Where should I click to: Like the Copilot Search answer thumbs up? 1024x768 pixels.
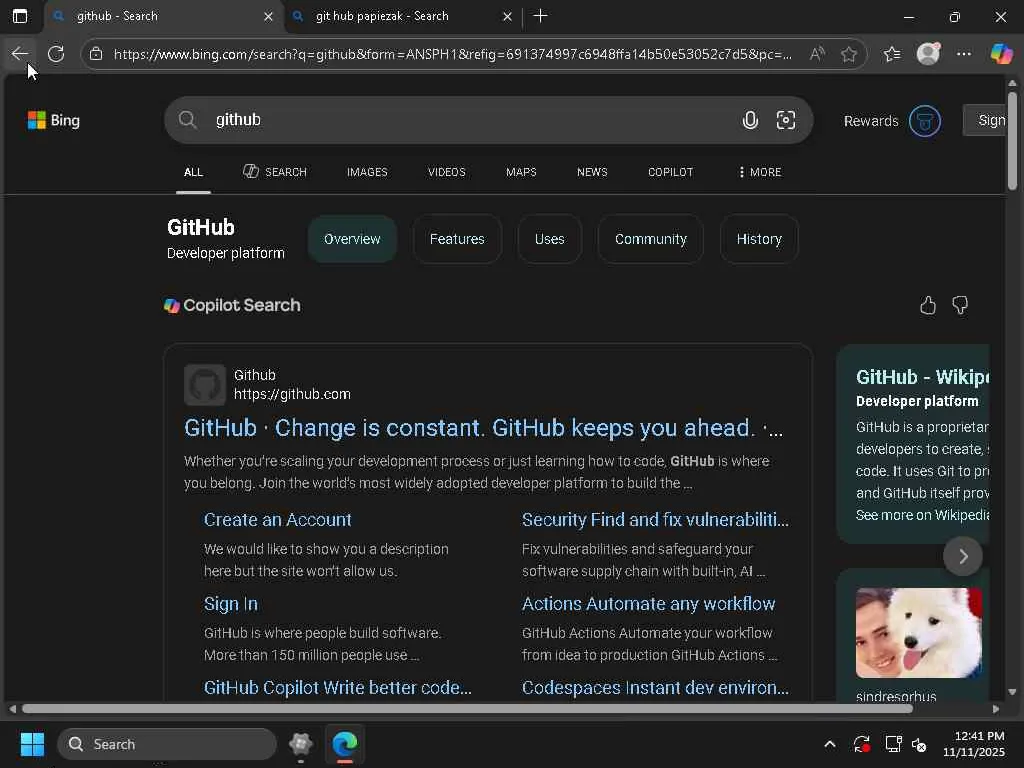[928, 305]
